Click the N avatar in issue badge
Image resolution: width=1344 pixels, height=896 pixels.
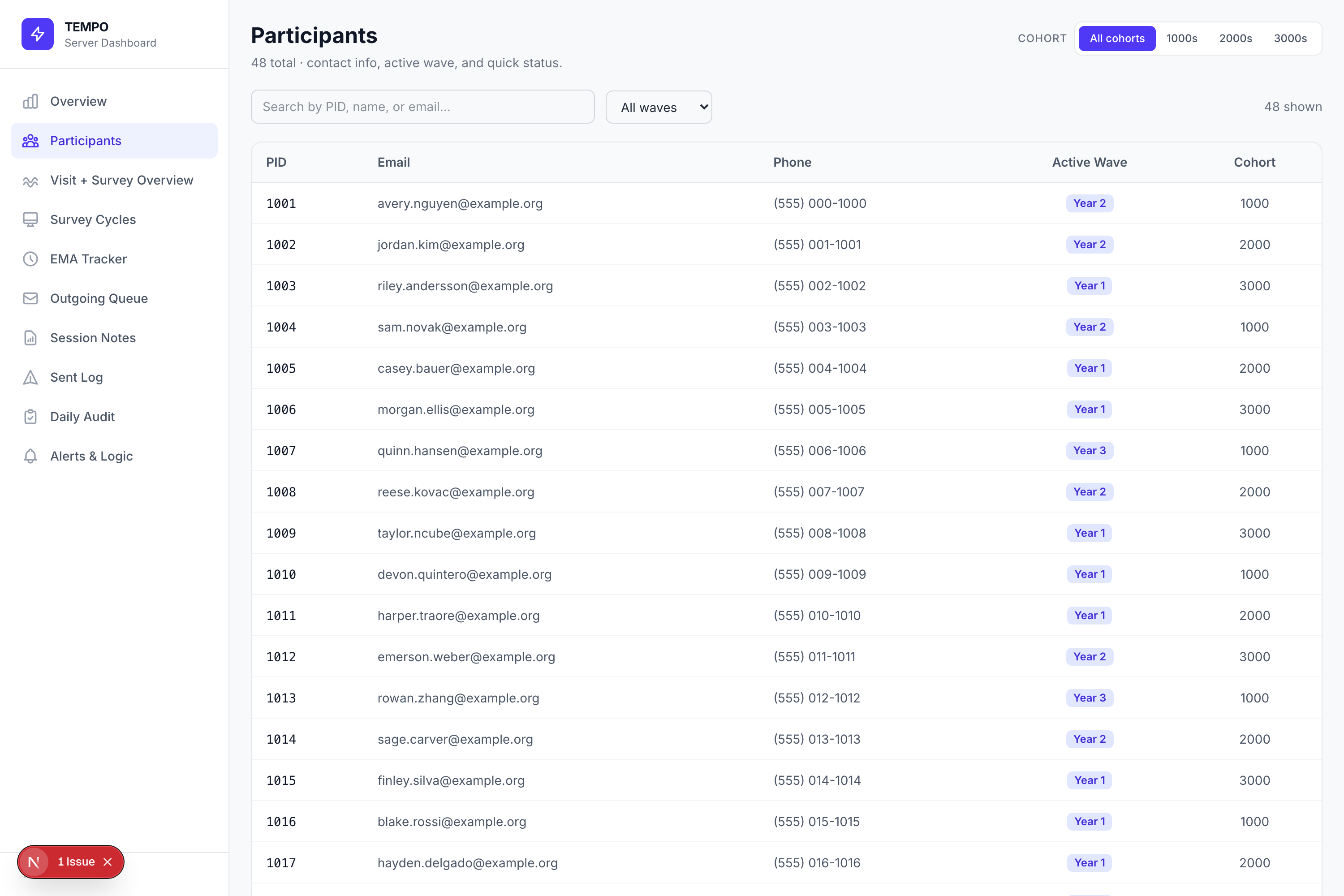(34, 862)
